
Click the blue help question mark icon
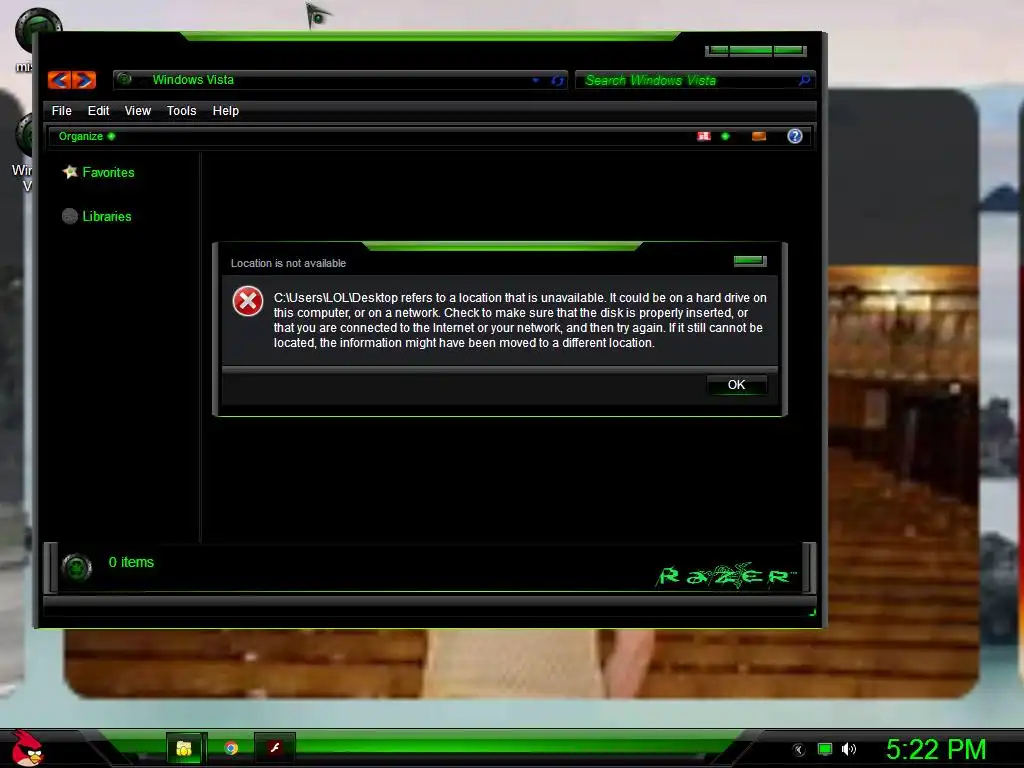(795, 136)
